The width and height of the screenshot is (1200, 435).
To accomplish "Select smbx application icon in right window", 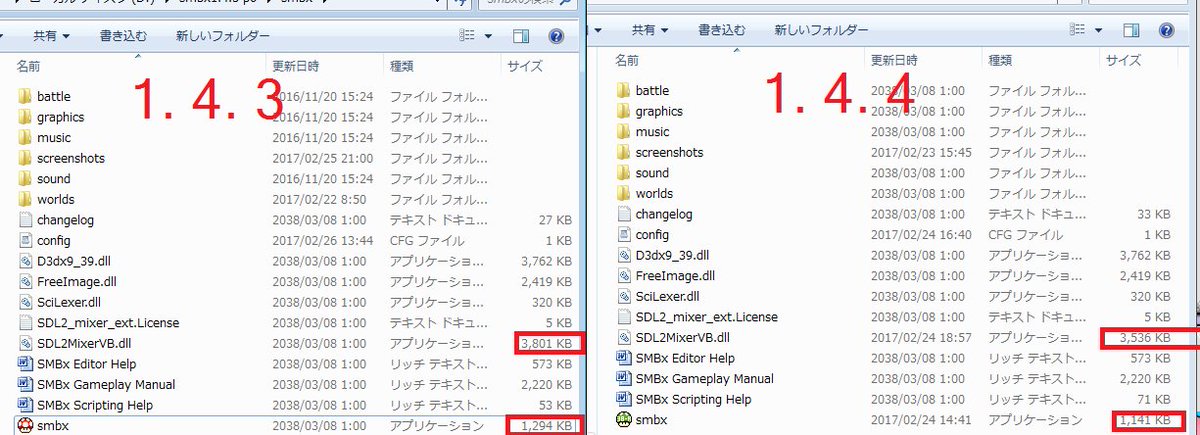I will pyautogui.click(x=624, y=420).
